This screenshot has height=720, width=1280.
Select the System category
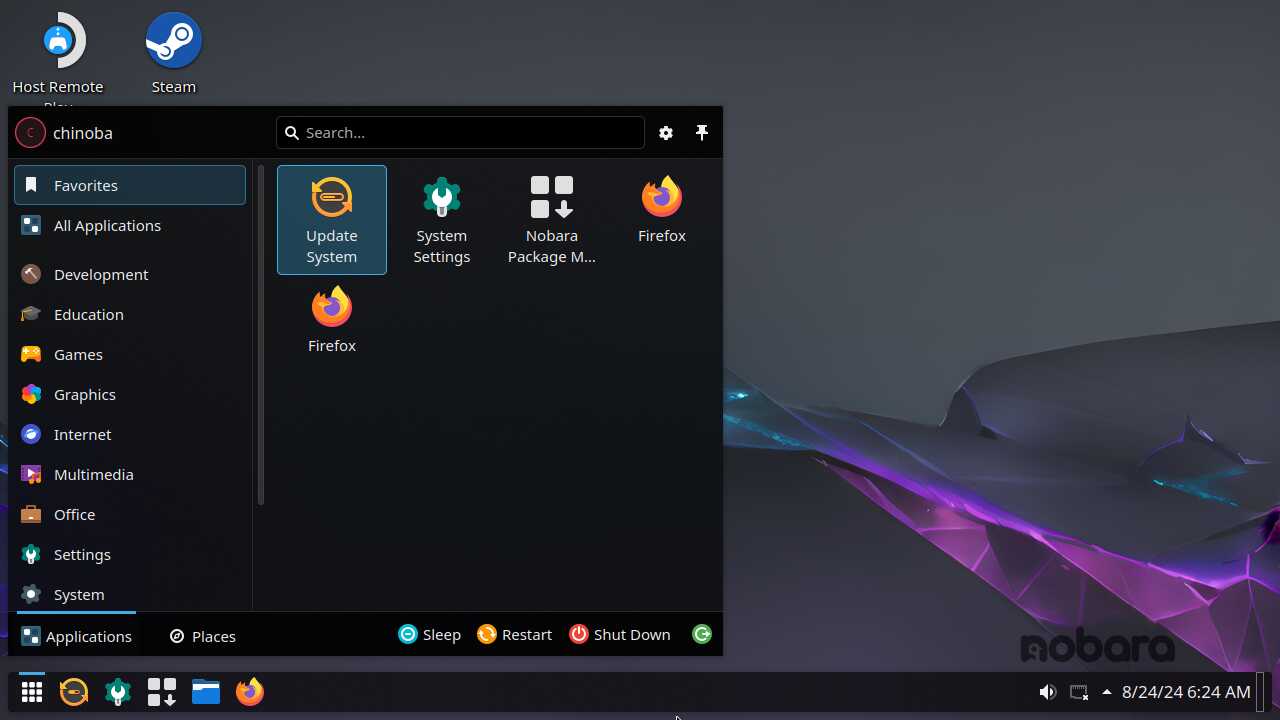point(130,594)
